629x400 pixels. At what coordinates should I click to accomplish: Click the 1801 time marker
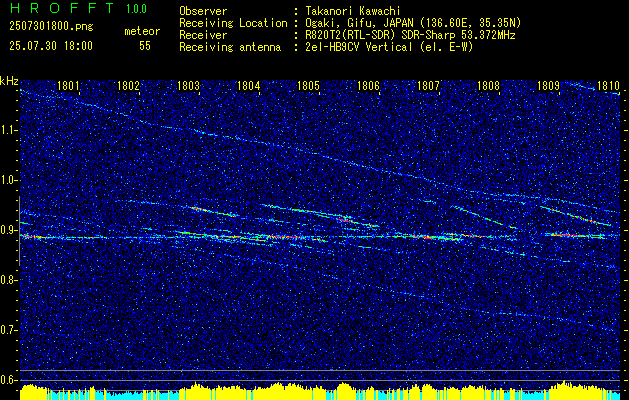(69, 86)
